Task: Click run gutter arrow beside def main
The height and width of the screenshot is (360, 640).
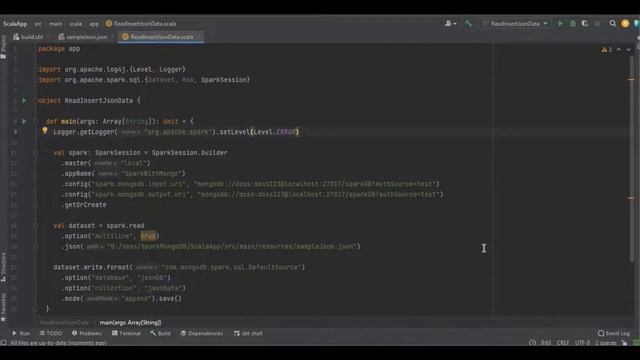Action: tap(24, 121)
